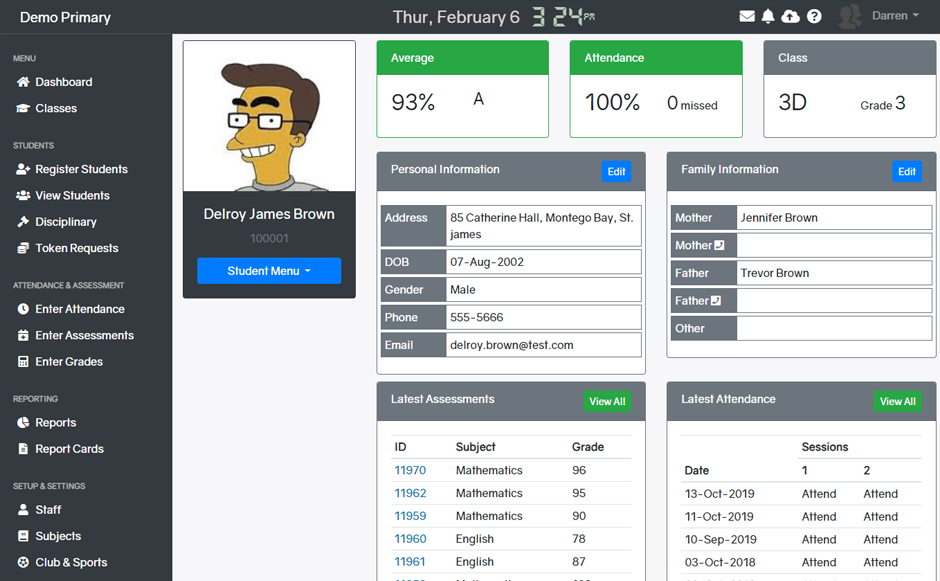
Task: Click the Mother field Jennifer Brown
Action: [834, 218]
